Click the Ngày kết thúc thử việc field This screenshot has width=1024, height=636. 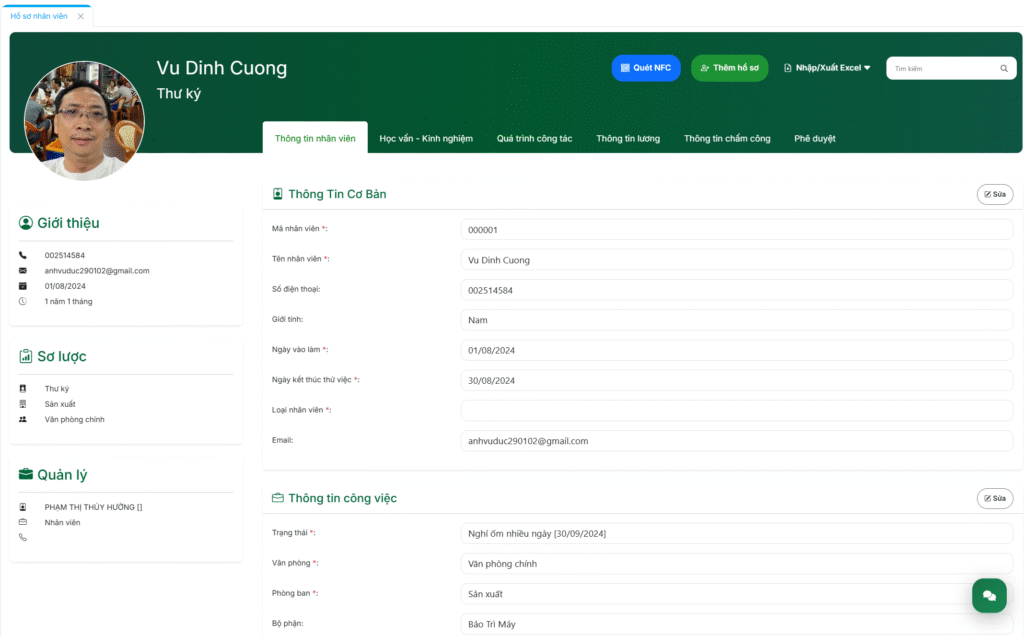click(737, 380)
